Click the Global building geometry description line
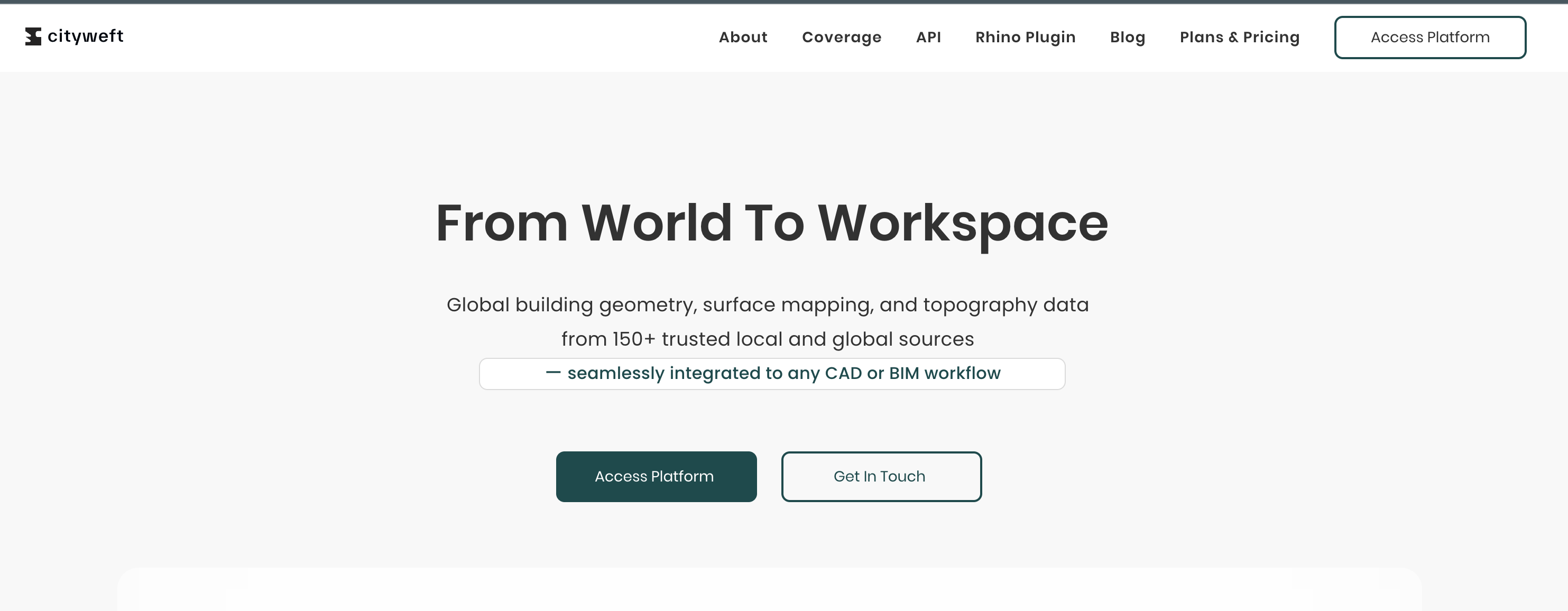Image resolution: width=1568 pixels, height=611 pixels. point(768,305)
